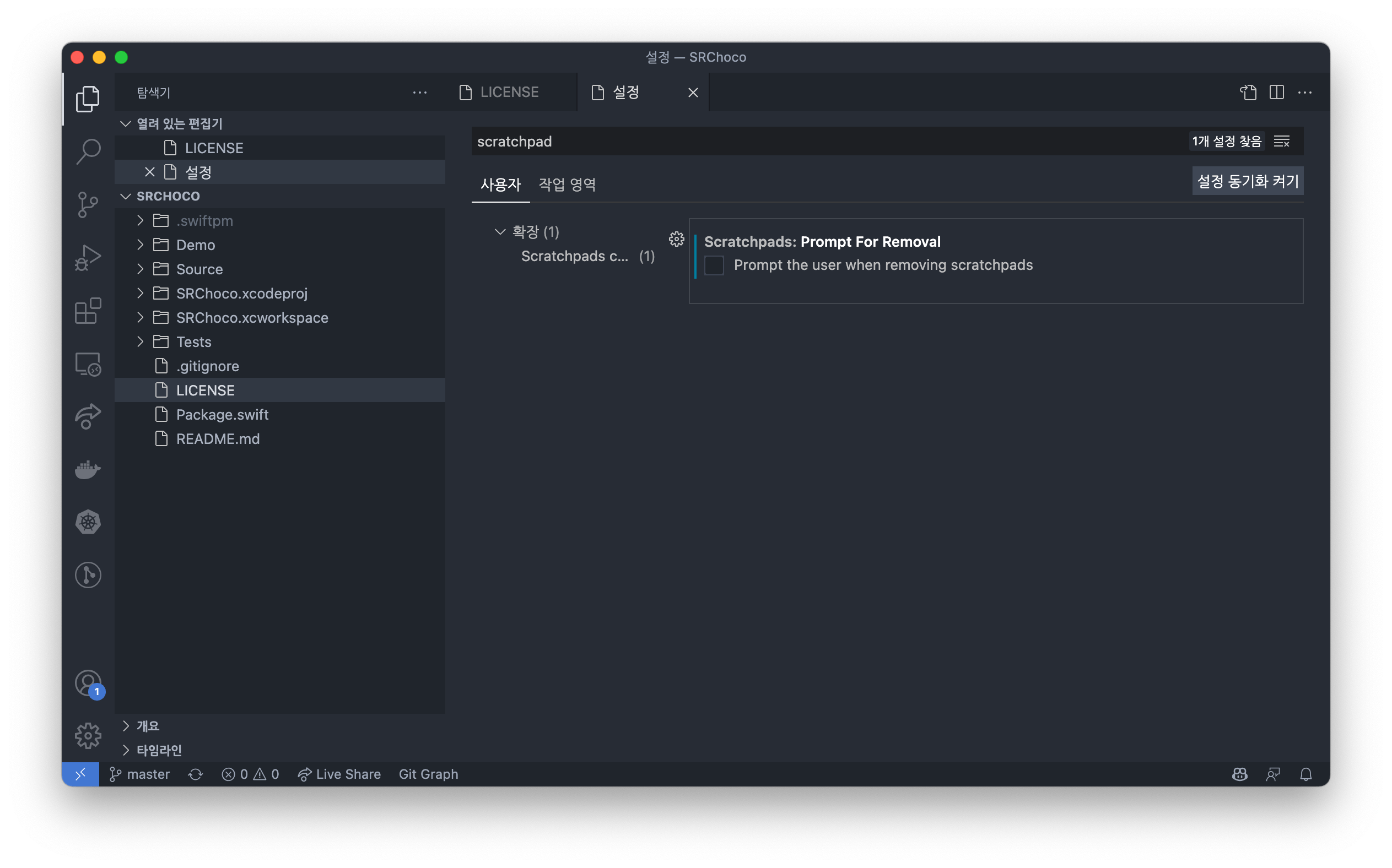Image resolution: width=1392 pixels, height=868 pixels.
Task: Collapse the 확장 (1) settings group
Action: (x=500, y=232)
